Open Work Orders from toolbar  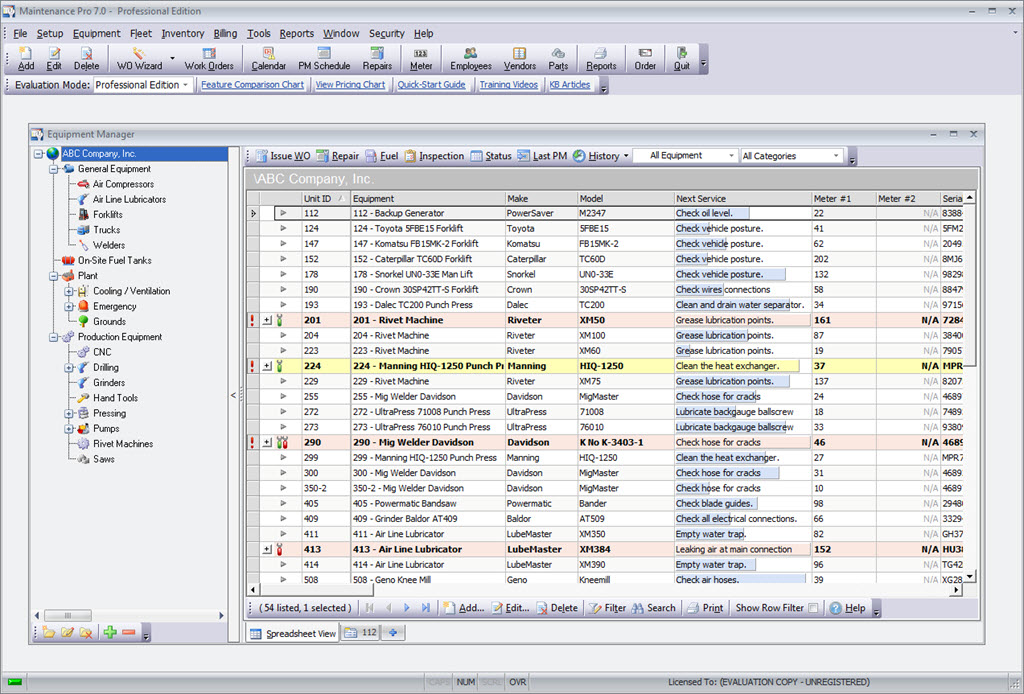tap(208, 59)
